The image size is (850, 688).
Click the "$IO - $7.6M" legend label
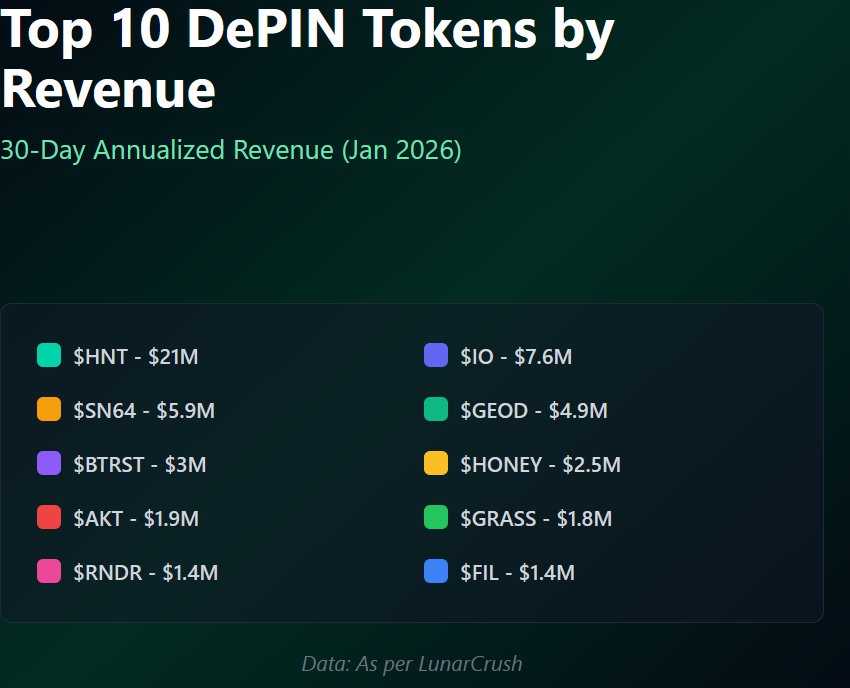pos(516,357)
